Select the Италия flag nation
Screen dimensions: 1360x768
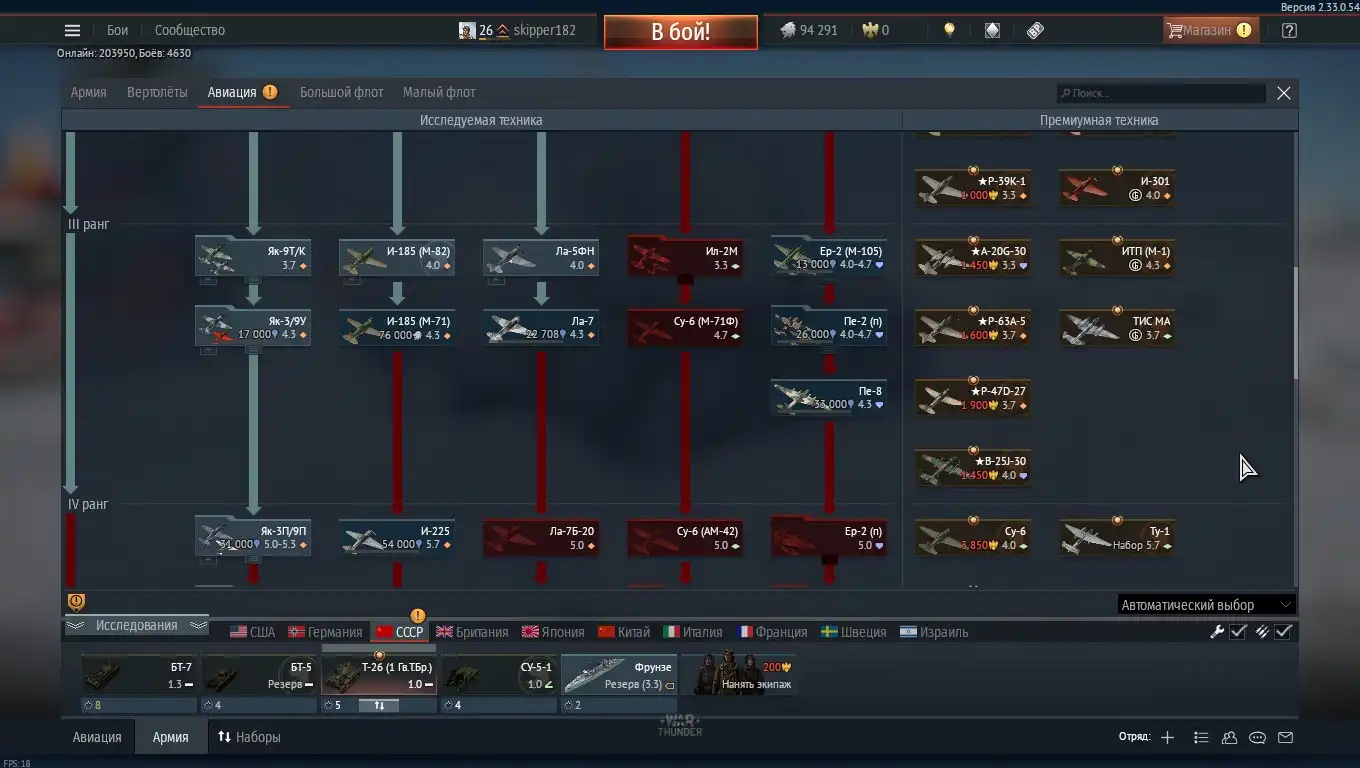pos(693,632)
